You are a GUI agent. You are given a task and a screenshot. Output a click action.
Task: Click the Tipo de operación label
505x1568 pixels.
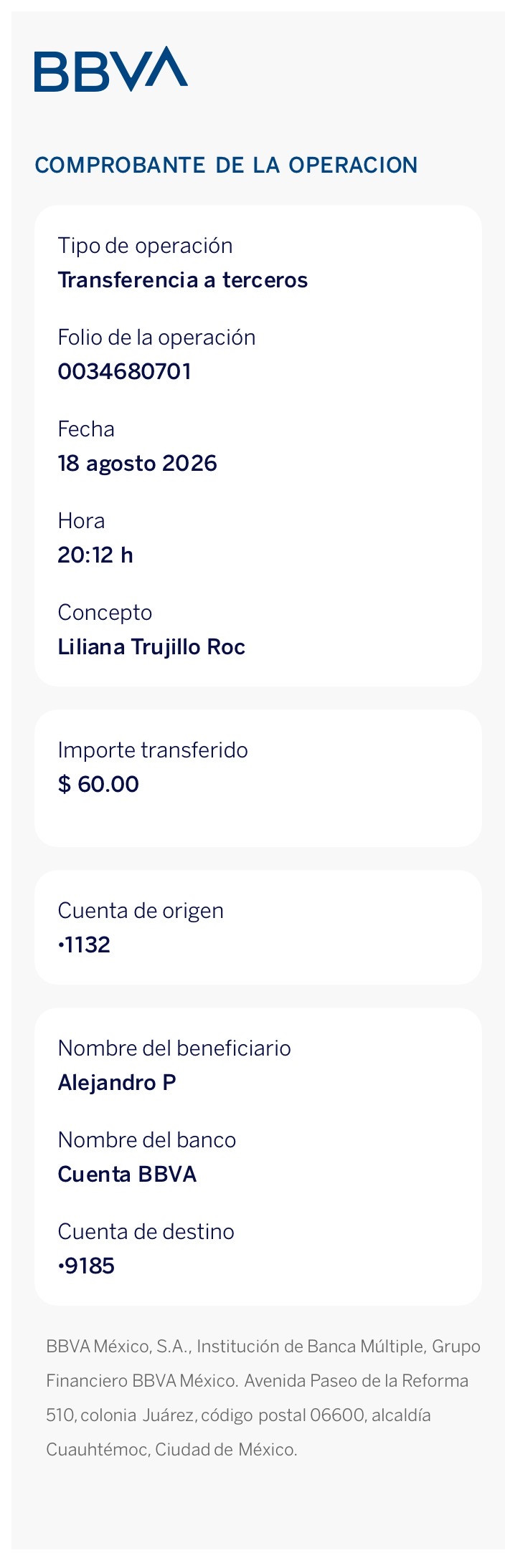click(146, 246)
